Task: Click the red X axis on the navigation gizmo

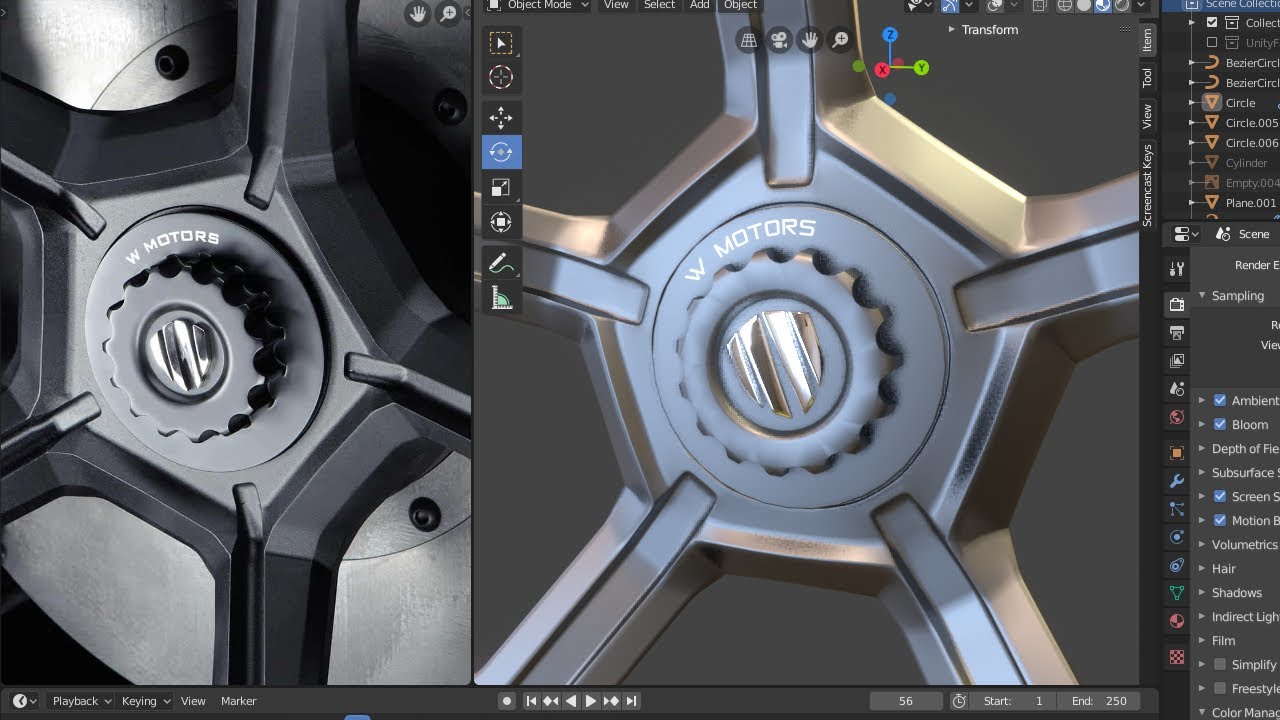Action: tap(882, 70)
